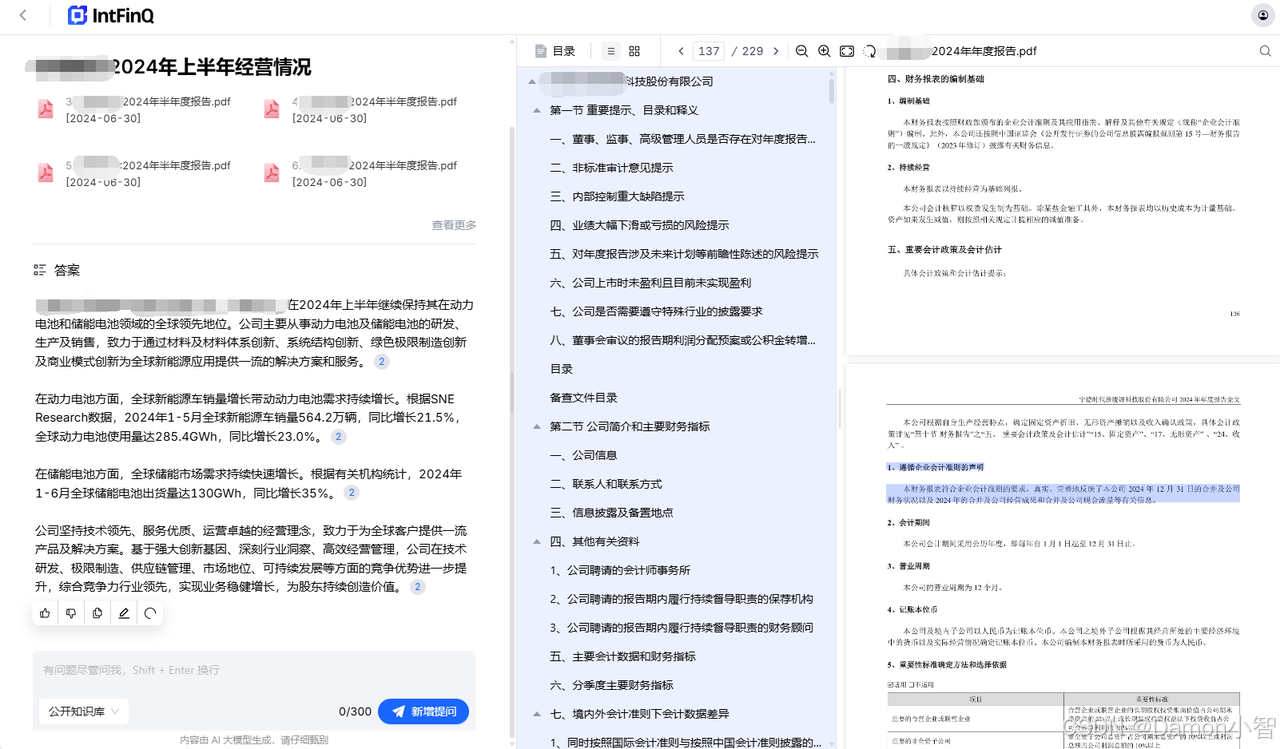Open the 目录 outline entry under 第一节
Image resolution: width=1280 pixels, height=749 pixels.
pos(561,369)
